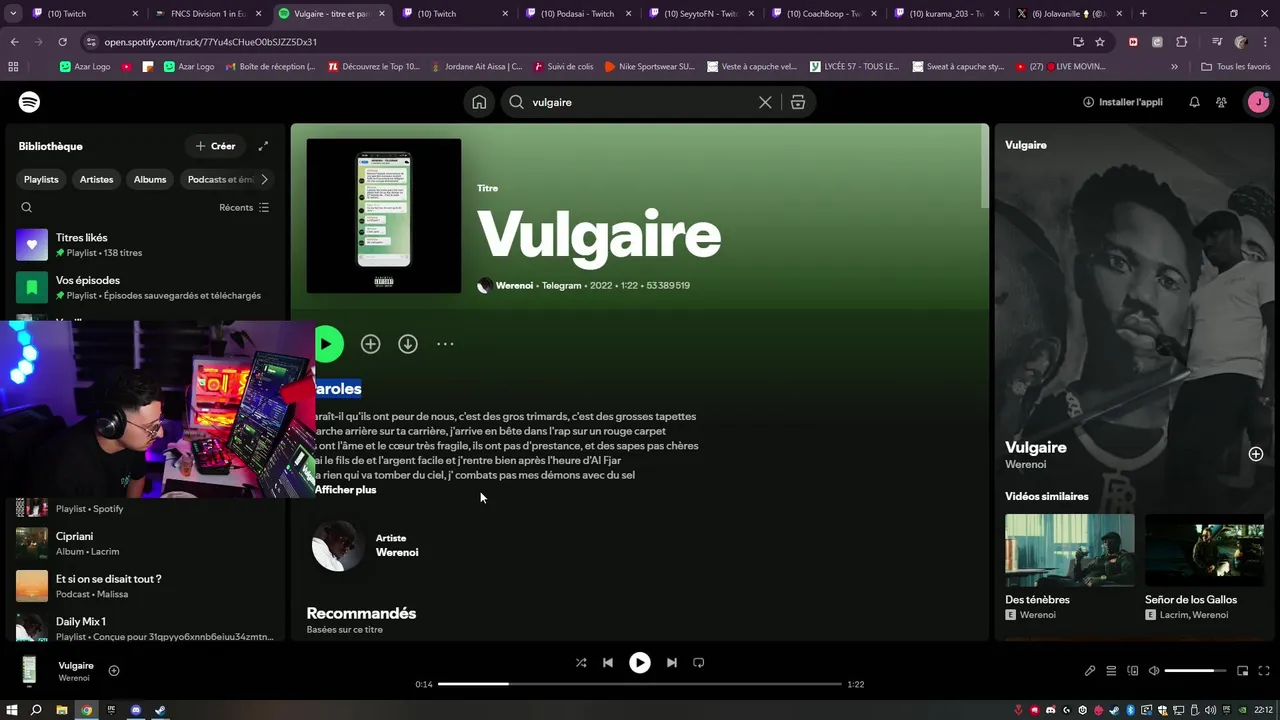Open the Chrome extensions puzzle icon
Viewport: 1280px width, 720px height.
coord(1182,42)
